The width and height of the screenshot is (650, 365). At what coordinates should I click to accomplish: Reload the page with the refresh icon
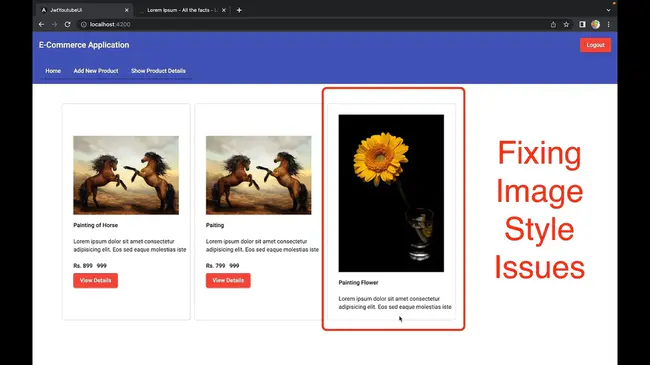[68, 24]
